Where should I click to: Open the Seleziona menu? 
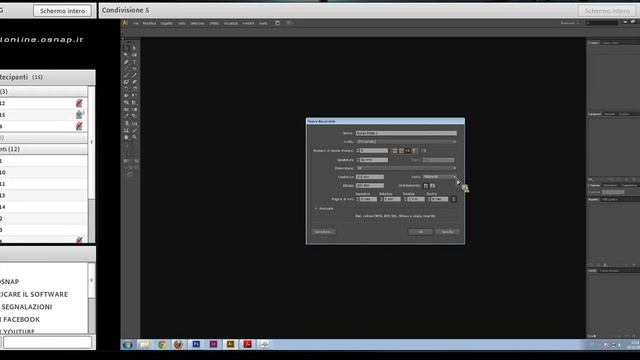pyautogui.click(x=197, y=23)
